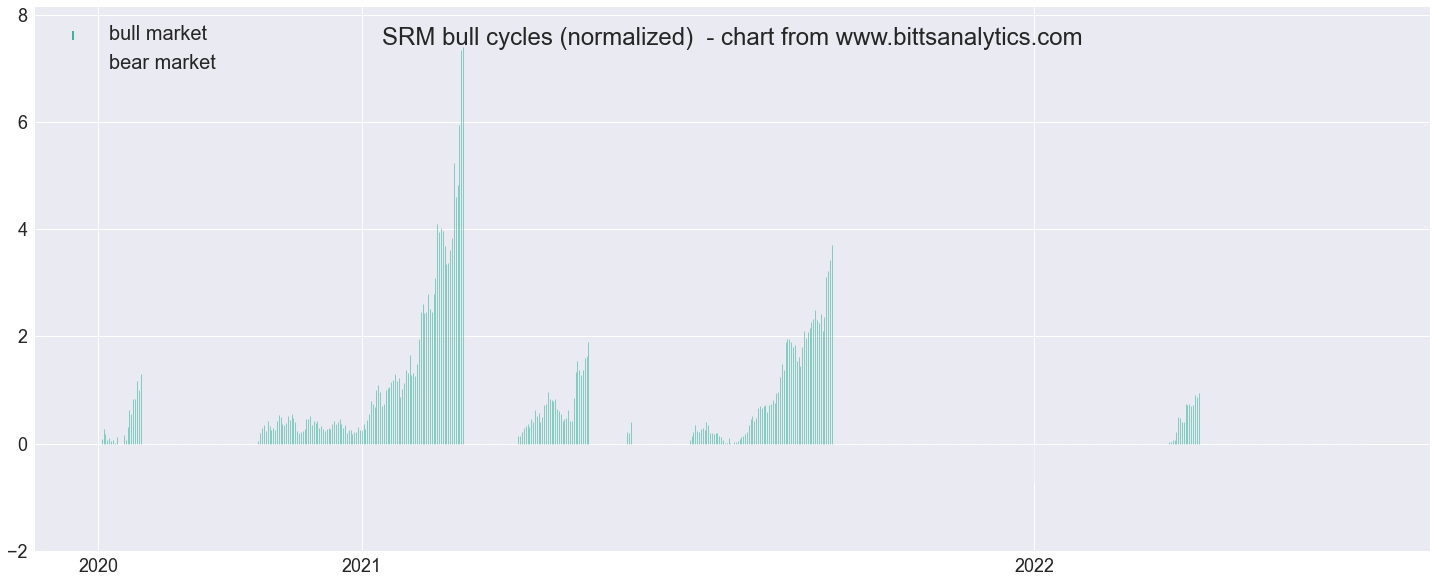Click the bull market legend label
Screen dimensions: 1436x583
(x=157, y=34)
